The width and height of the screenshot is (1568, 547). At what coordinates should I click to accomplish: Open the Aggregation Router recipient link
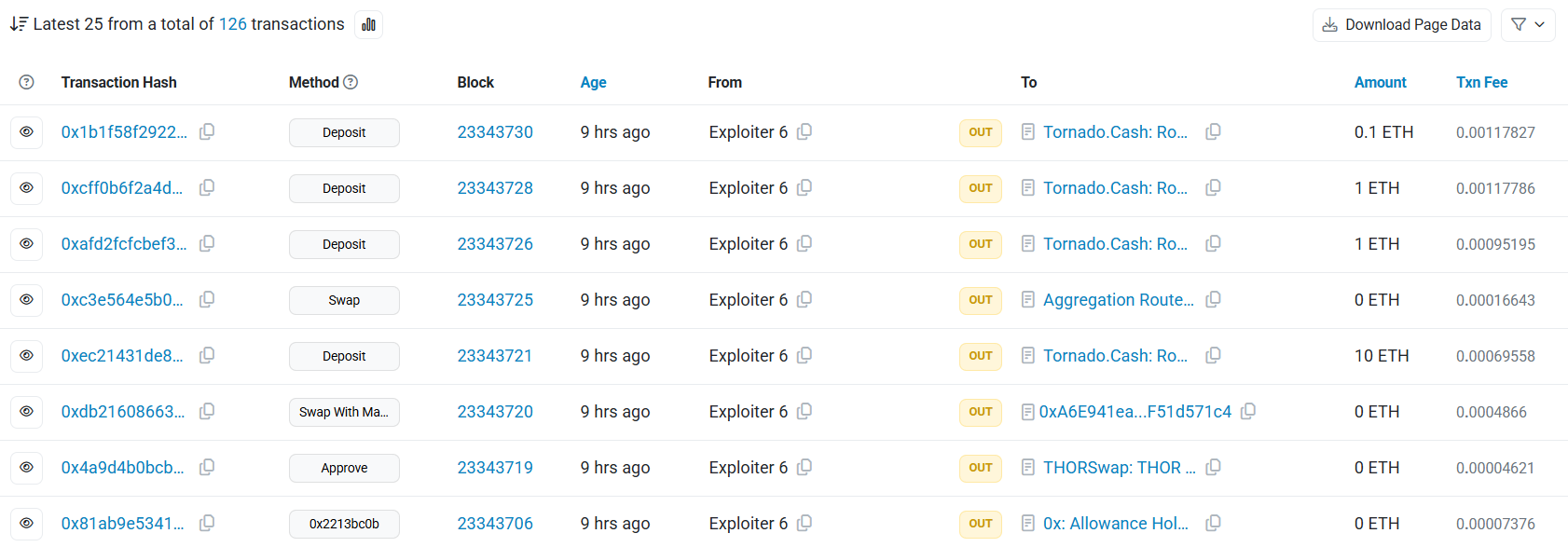click(x=1119, y=300)
